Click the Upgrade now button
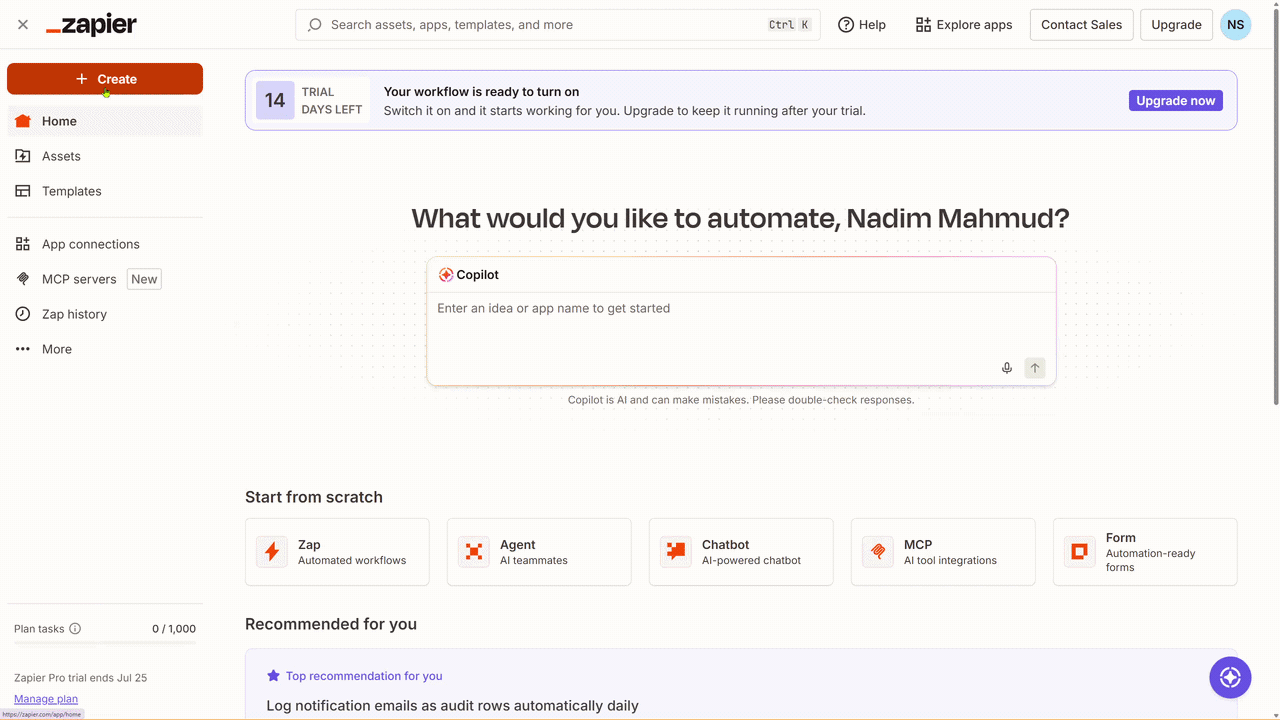Screen dimensions: 1280x720 [1176, 100]
